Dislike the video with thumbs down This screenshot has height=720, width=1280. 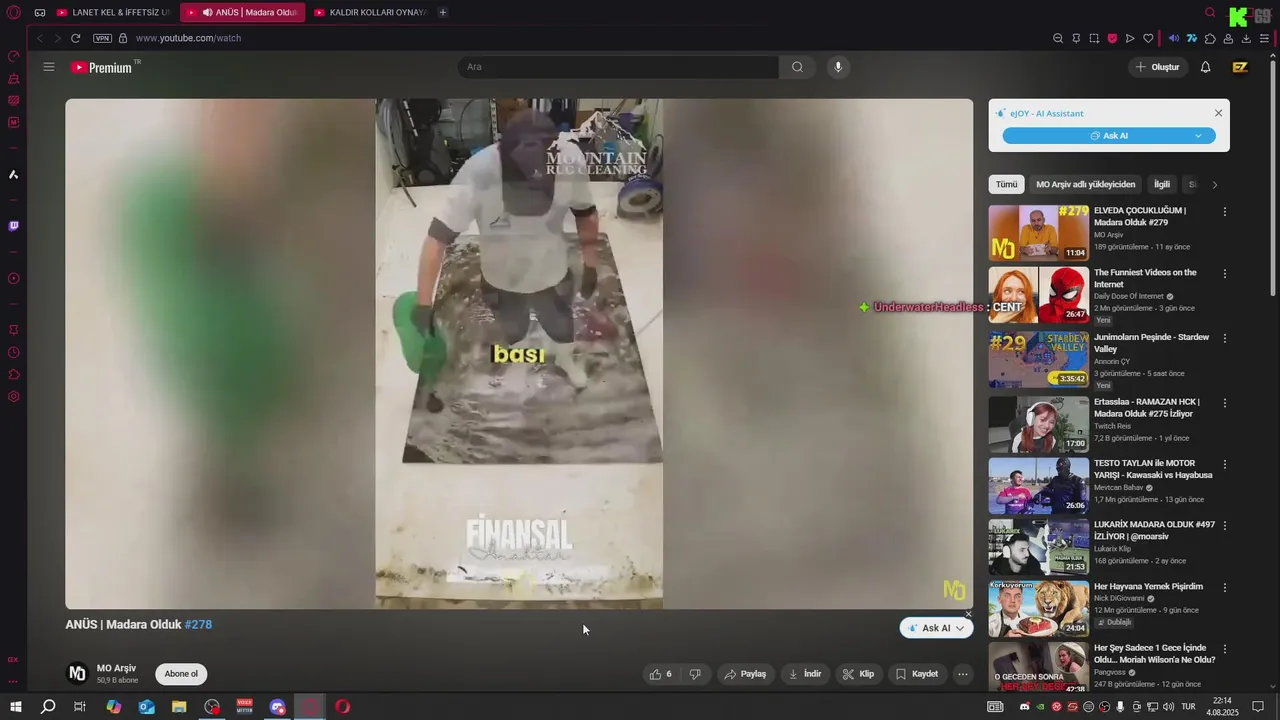coord(695,674)
